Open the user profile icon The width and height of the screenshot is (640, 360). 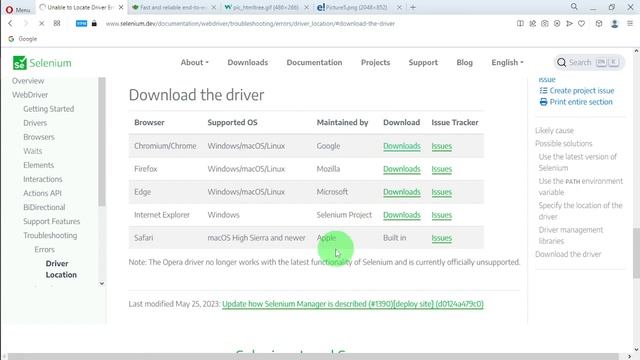(614, 24)
